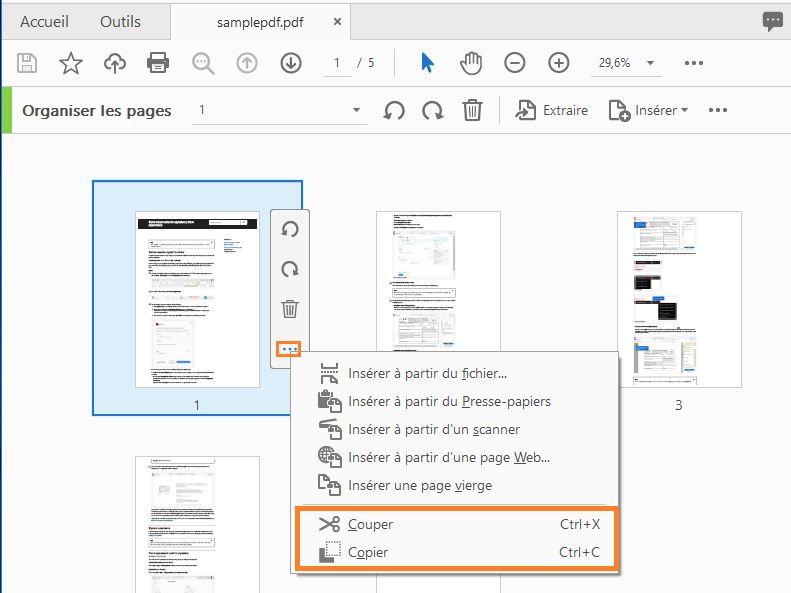Screen dimensions: 791x593
Task: Rotate clockwise in Organiser les pages bar
Action: point(433,110)
